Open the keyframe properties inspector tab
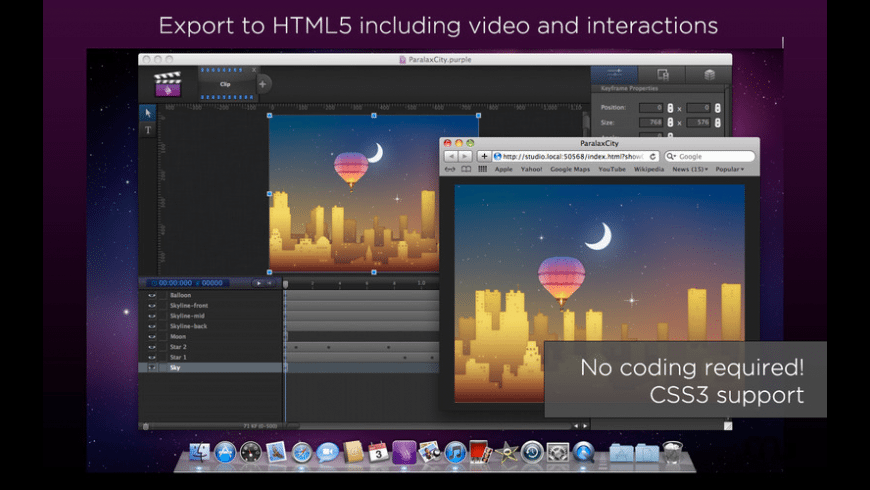Image resolution: width=870 pixels, height=490 pixels. coord(614,74)
